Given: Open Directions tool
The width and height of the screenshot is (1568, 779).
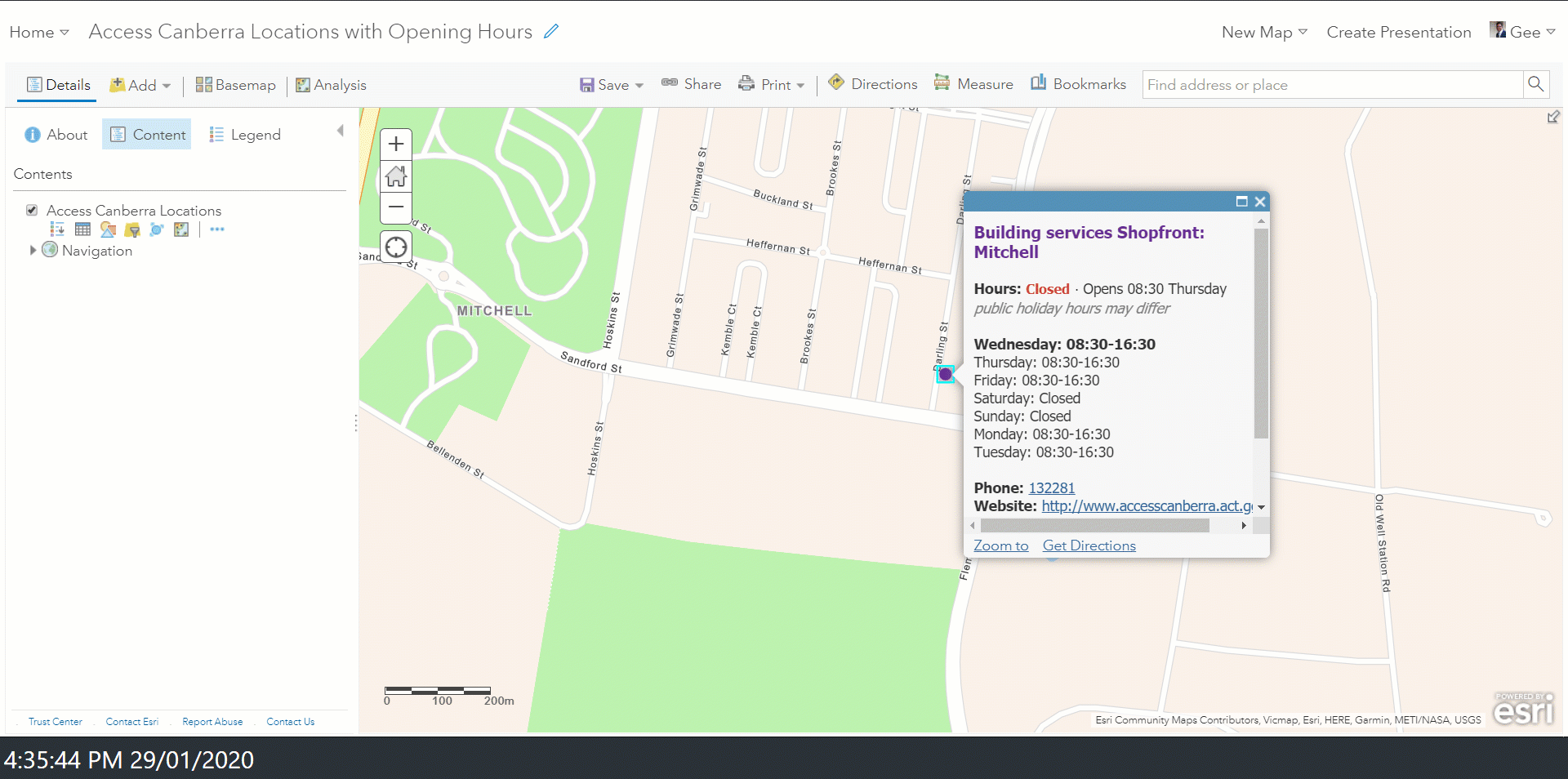Looking at the screenshot, I should click(x=872, y=83).
